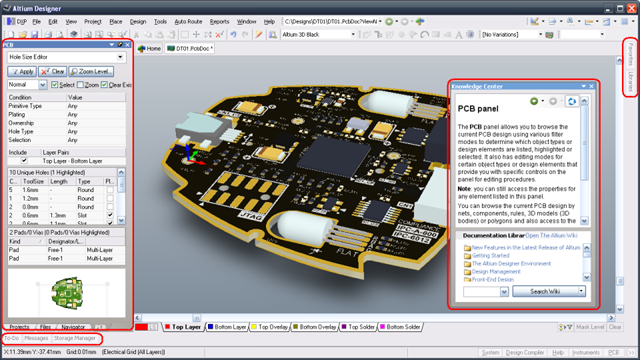Select the Place String 'A' tool

(x=458, y=35)
